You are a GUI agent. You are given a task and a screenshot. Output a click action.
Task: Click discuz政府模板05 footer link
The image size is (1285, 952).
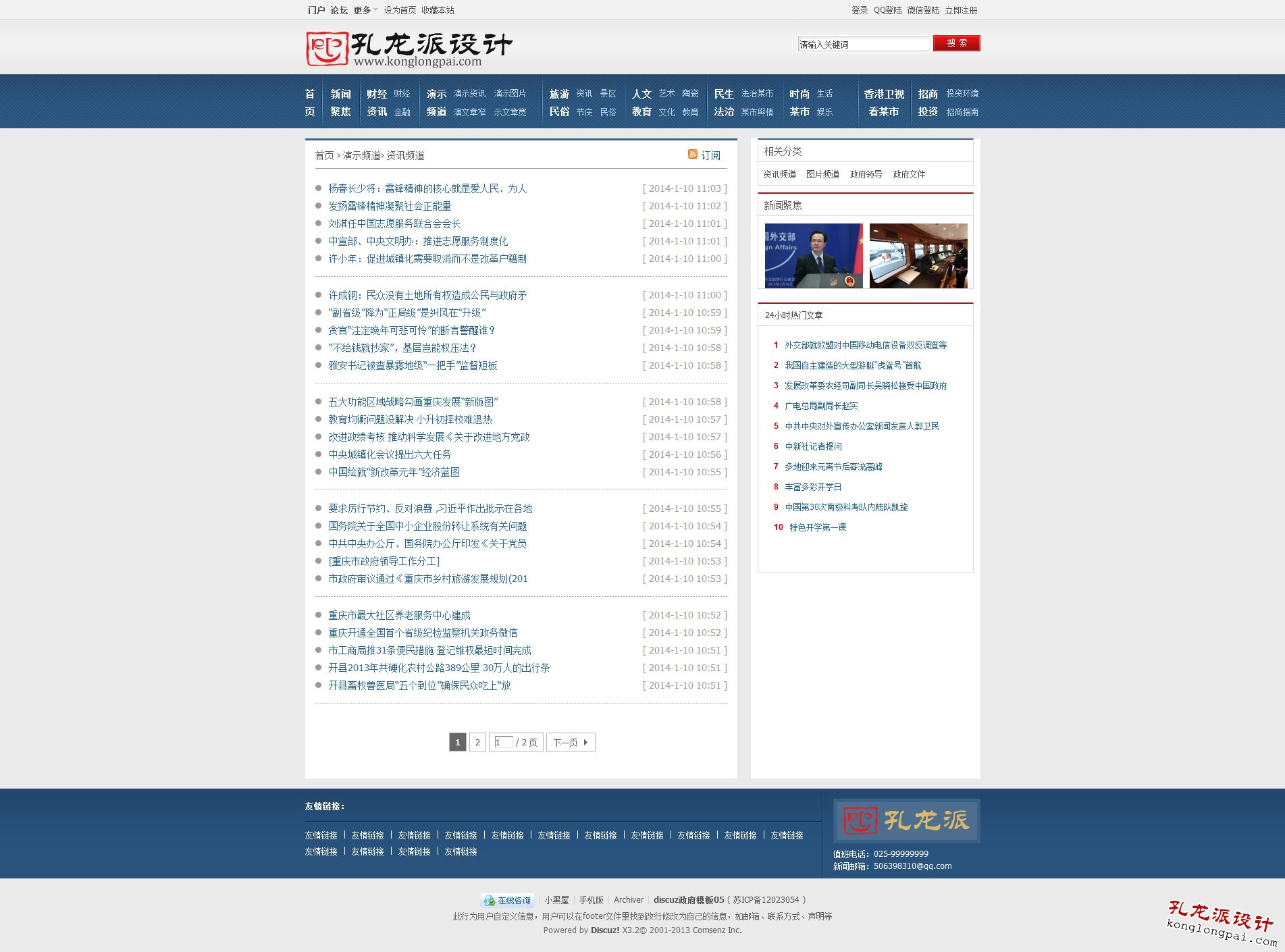[689, 900]
